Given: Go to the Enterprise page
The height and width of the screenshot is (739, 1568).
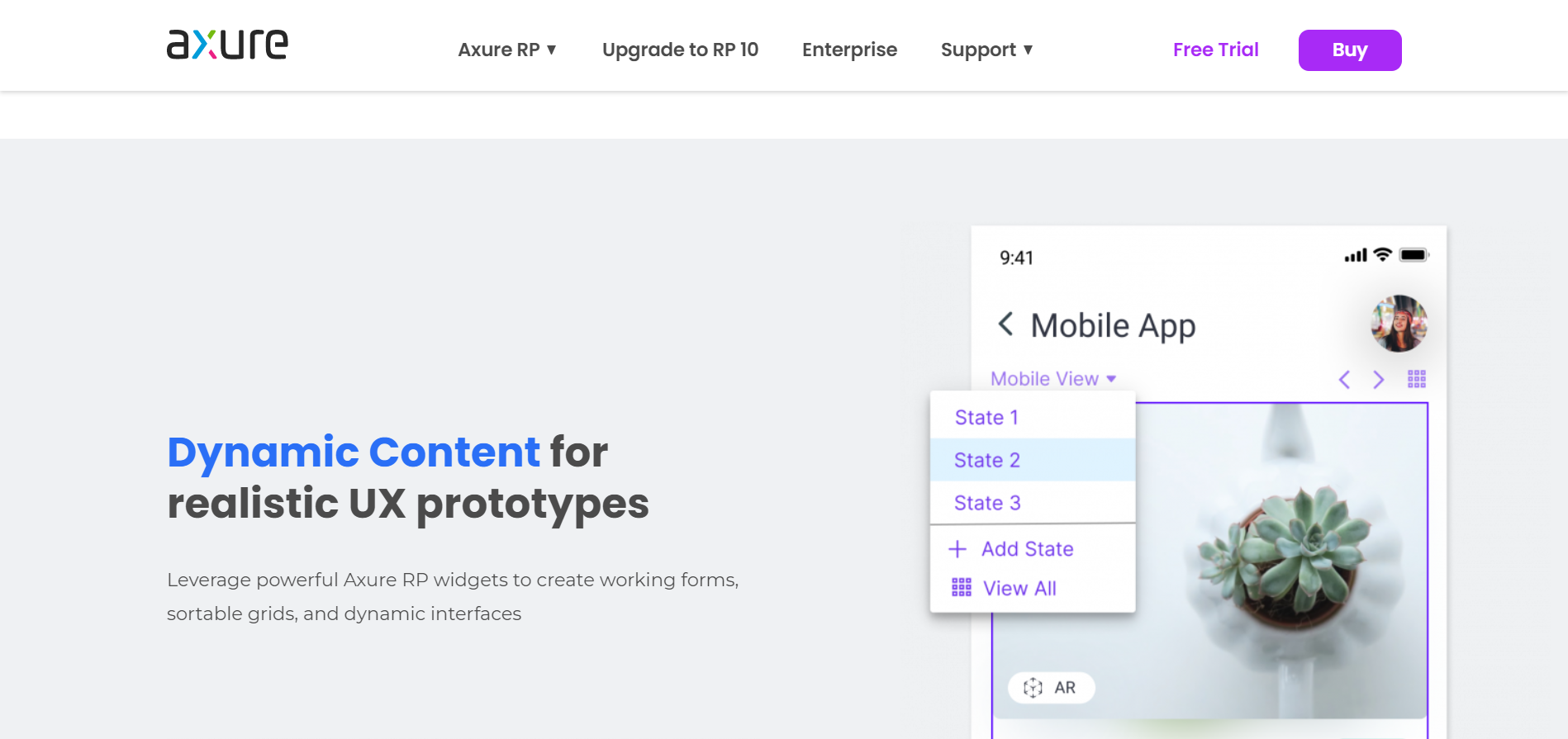Looking at the screenshot, I should pyautogui.click(x=849, y=50).
